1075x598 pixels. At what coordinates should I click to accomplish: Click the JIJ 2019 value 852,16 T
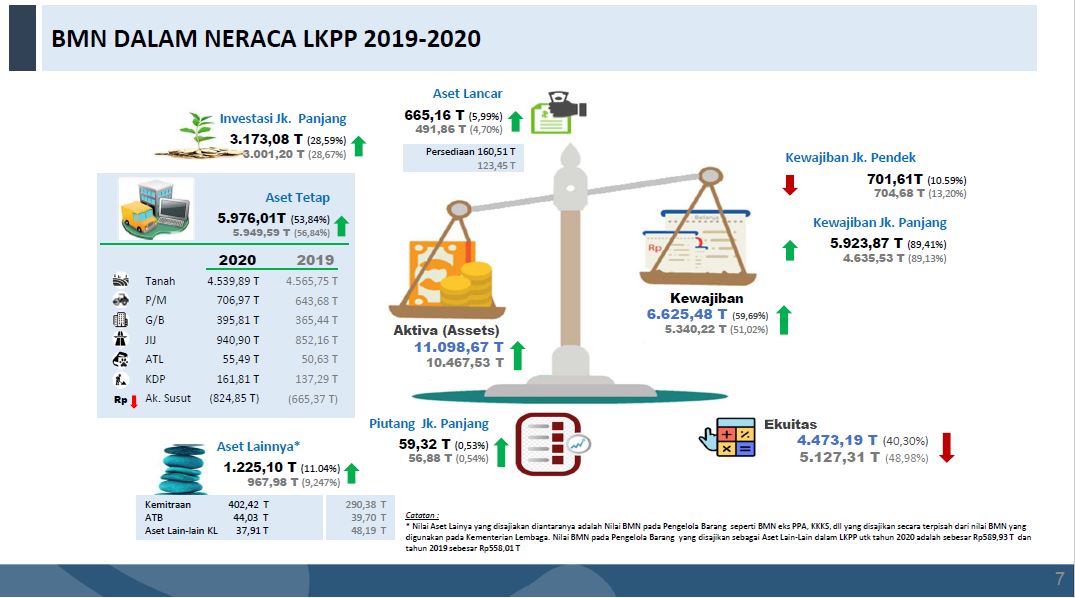316,340
